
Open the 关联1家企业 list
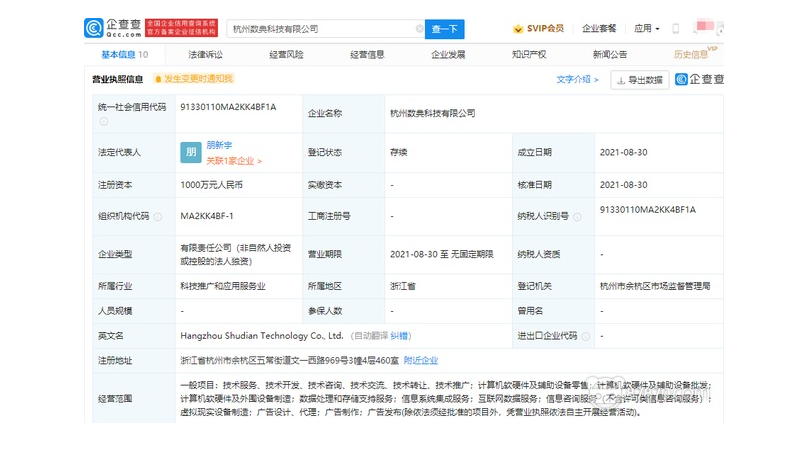pyautogui.click(x=234, y=161)
